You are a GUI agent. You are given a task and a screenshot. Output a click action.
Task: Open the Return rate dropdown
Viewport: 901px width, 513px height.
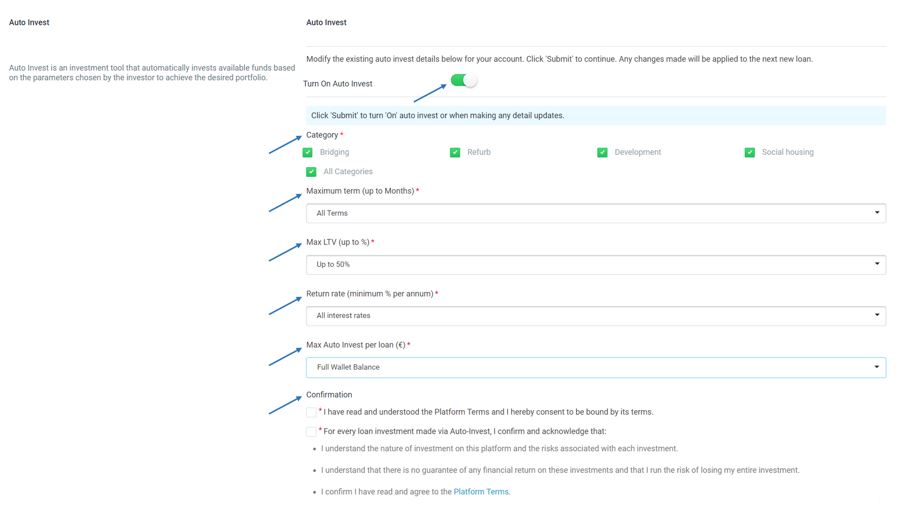595,316
